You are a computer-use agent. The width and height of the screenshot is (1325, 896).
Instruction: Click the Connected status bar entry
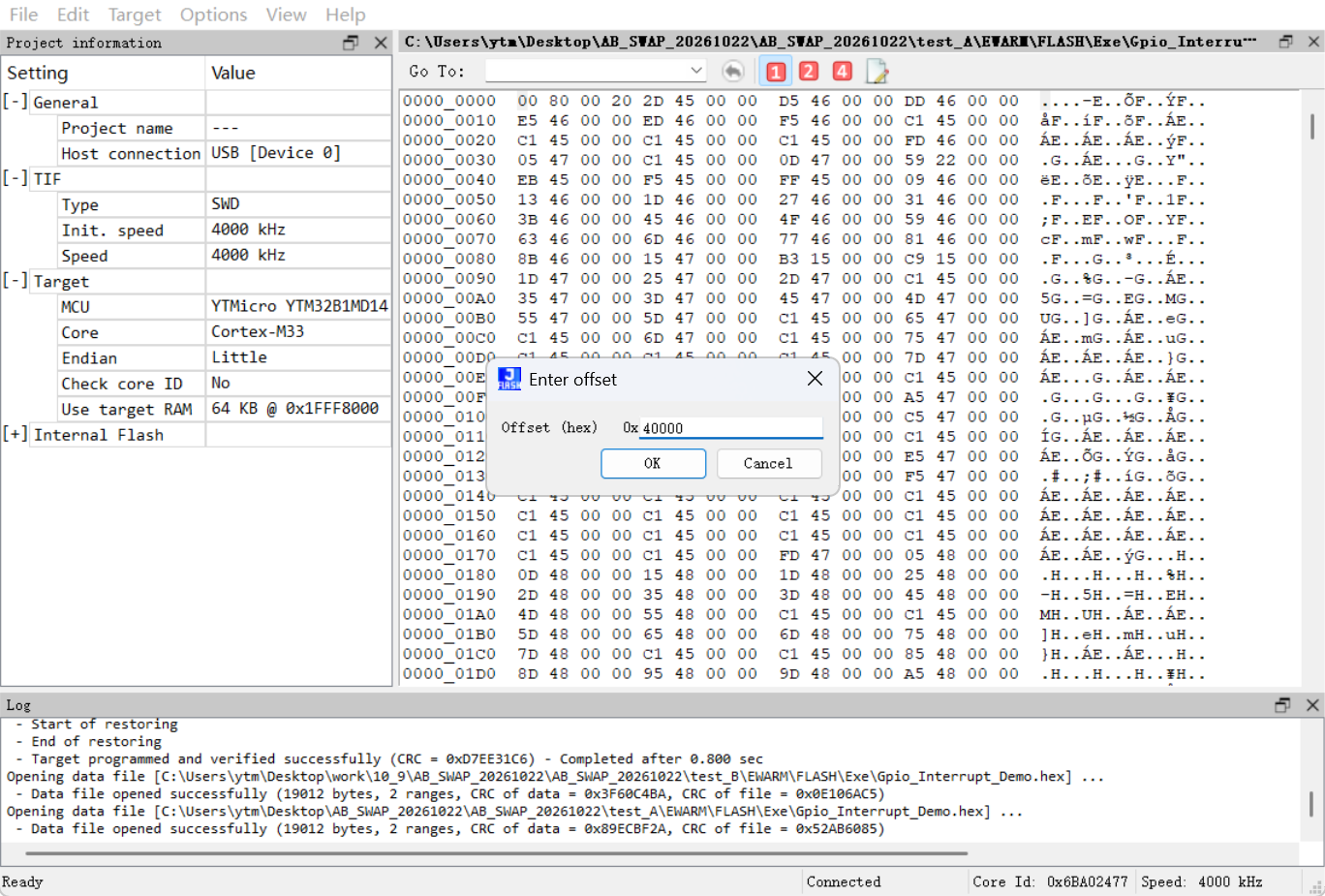[844, 881]
